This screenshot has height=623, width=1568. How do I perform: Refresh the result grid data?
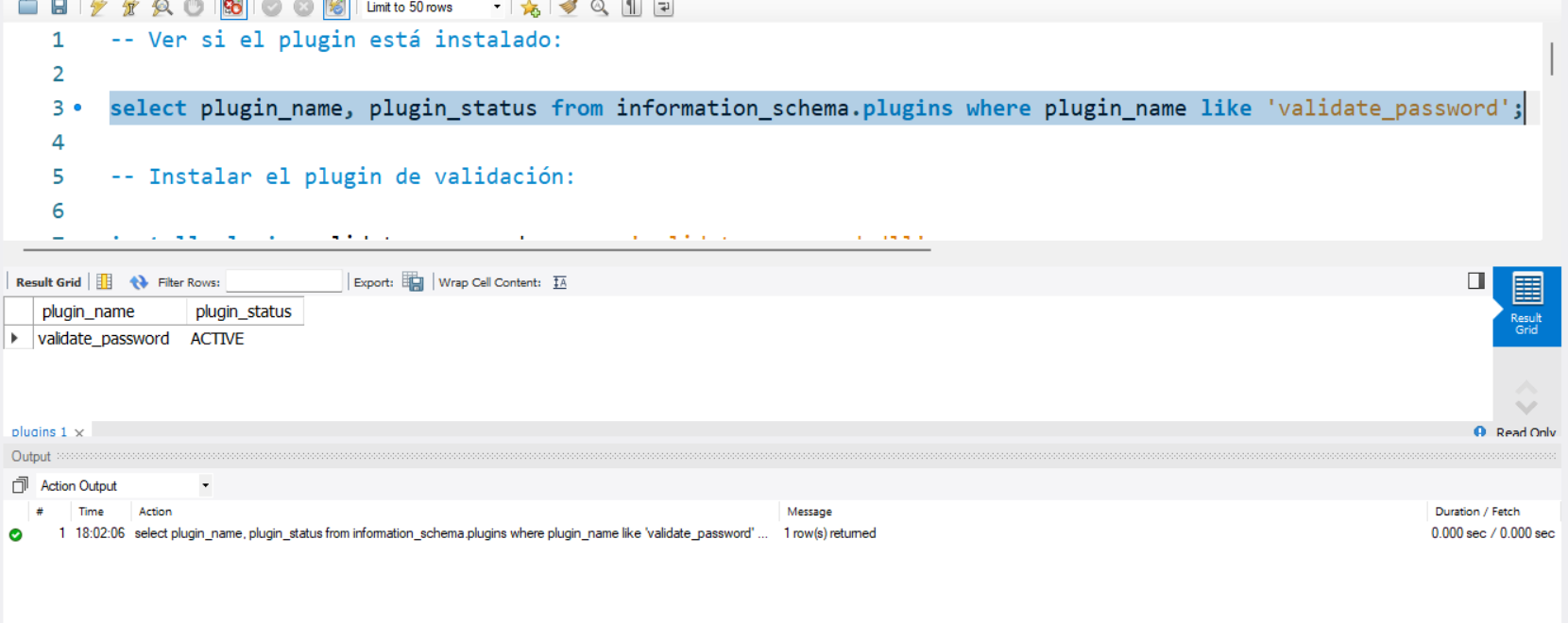coord(139,281)
